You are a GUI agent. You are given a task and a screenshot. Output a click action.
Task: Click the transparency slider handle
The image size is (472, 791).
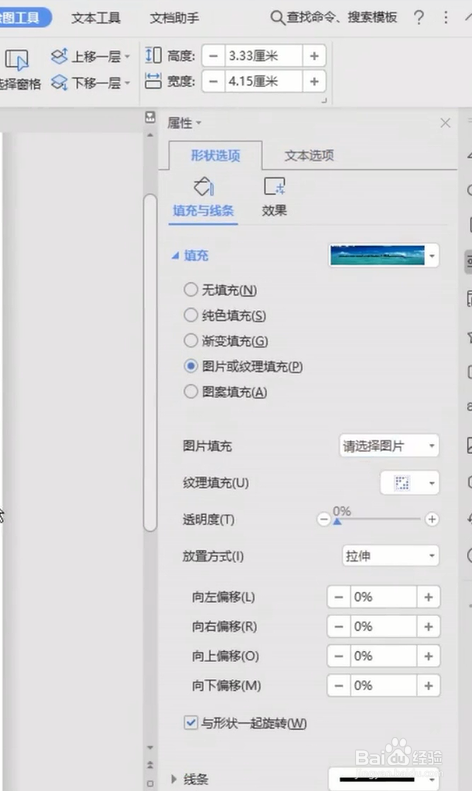[x=337, y=522]
